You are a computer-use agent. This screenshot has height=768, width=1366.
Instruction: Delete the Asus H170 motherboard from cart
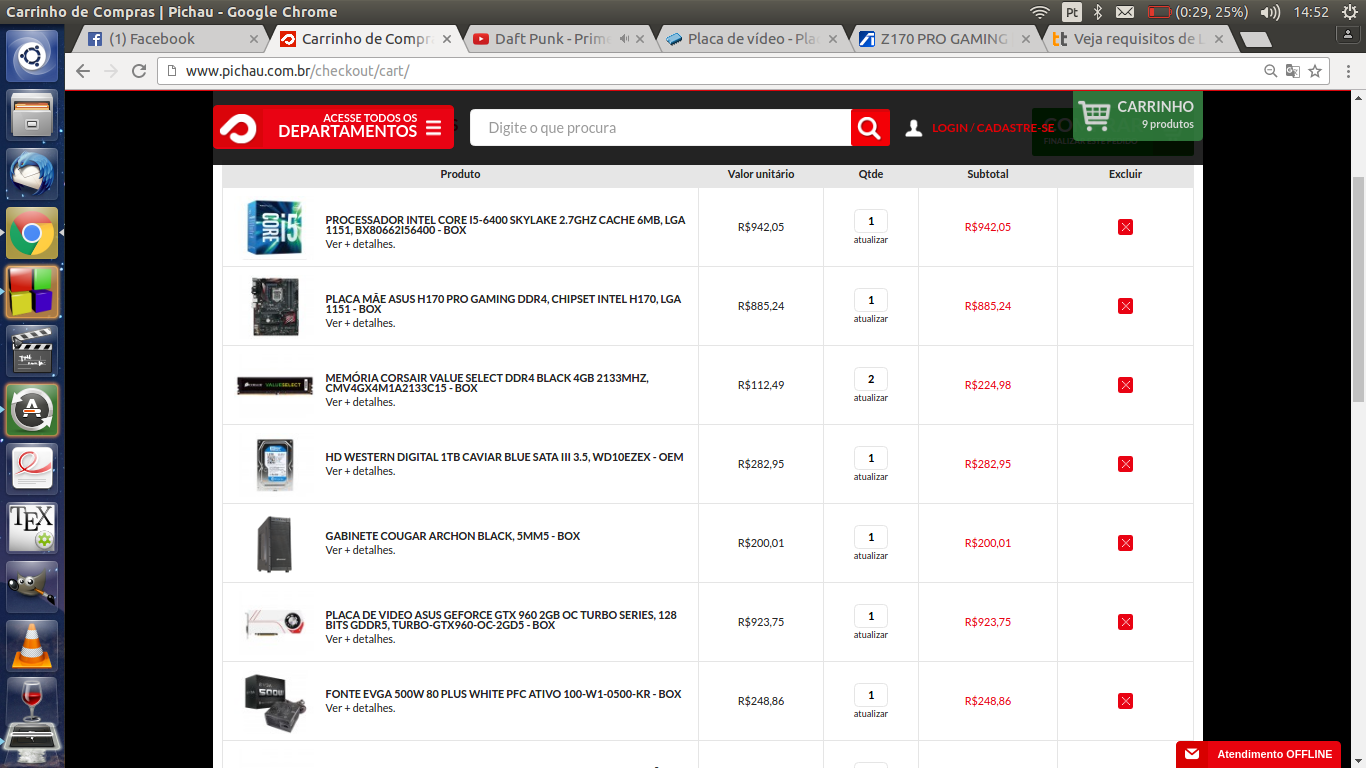point(1125,306)
